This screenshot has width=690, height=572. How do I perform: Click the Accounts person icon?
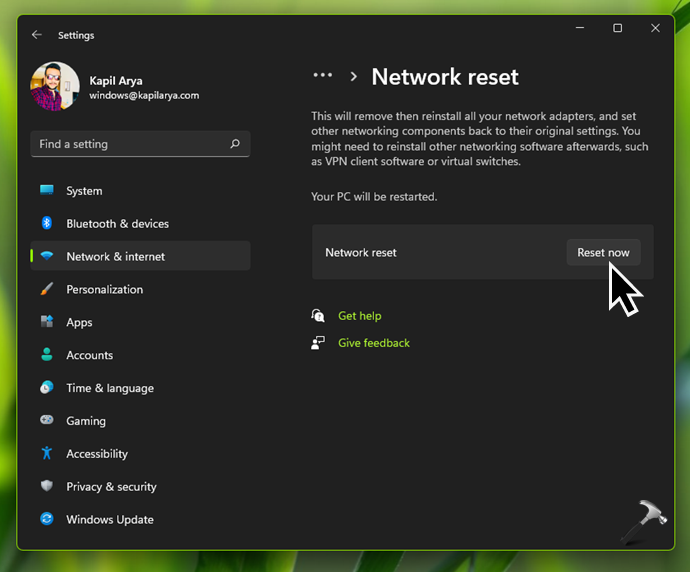[47, 355]
